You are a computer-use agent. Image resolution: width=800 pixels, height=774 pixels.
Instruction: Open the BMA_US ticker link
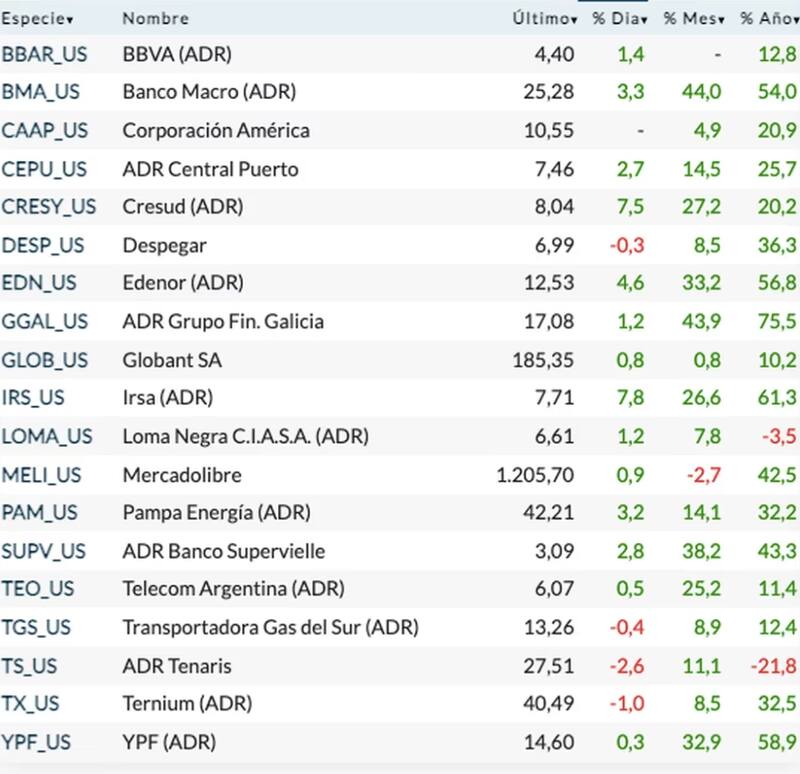click(x=41, y=92)
